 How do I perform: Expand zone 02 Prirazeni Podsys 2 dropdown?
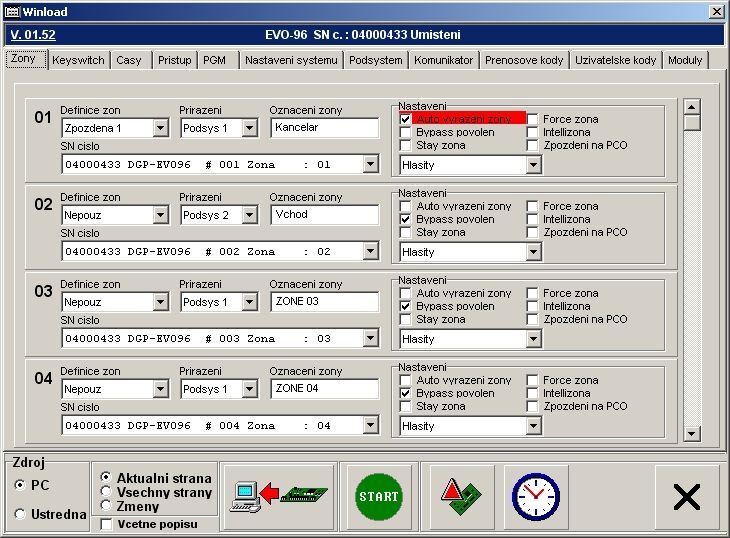(249, 215)
